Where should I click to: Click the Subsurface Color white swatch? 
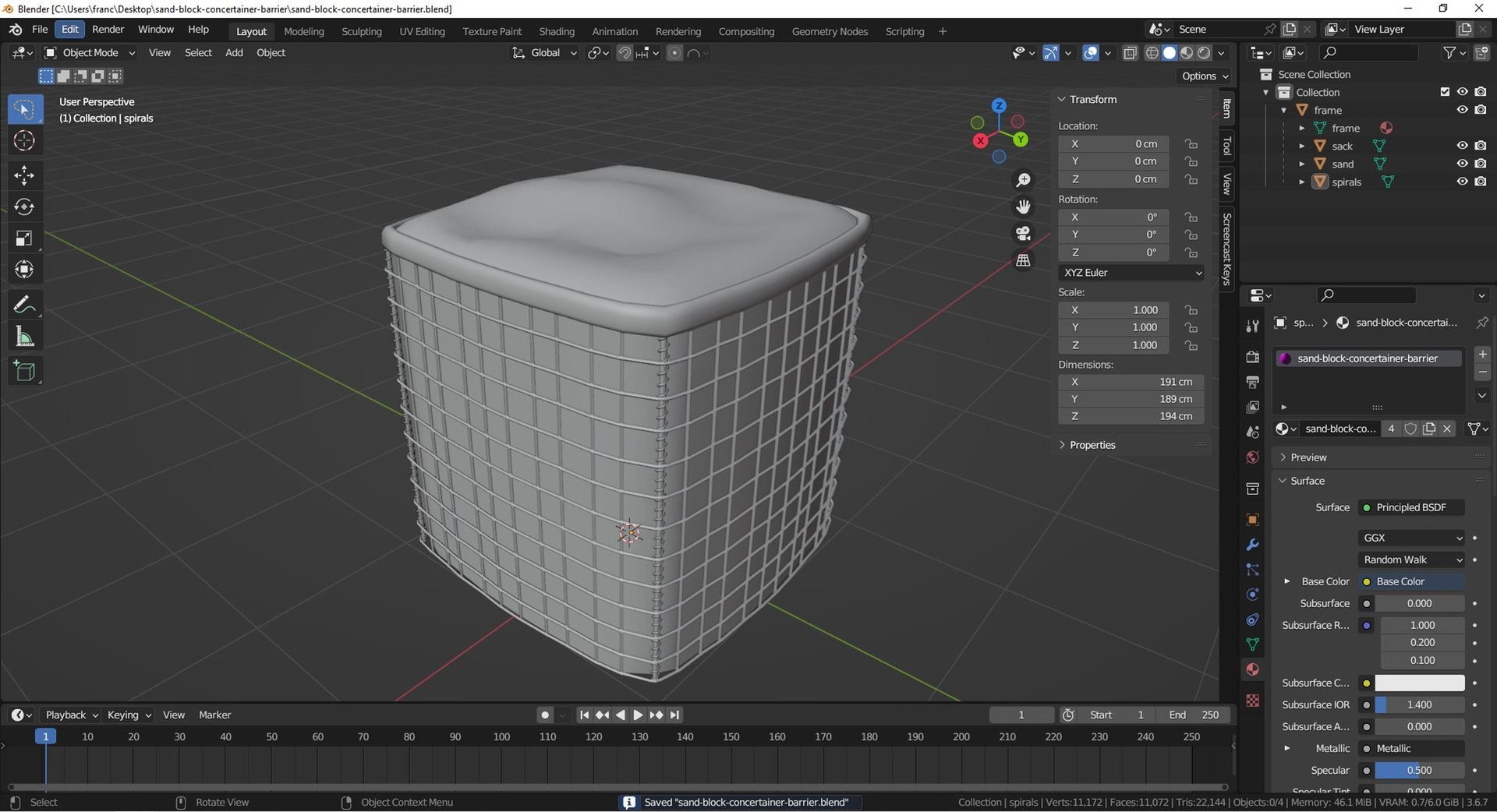1419,683
